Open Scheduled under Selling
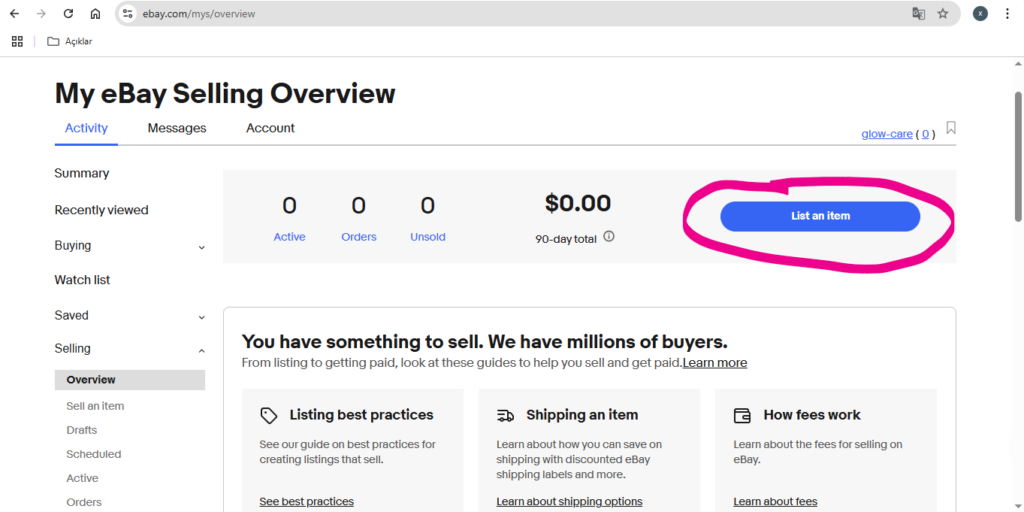 coord(94,454)
